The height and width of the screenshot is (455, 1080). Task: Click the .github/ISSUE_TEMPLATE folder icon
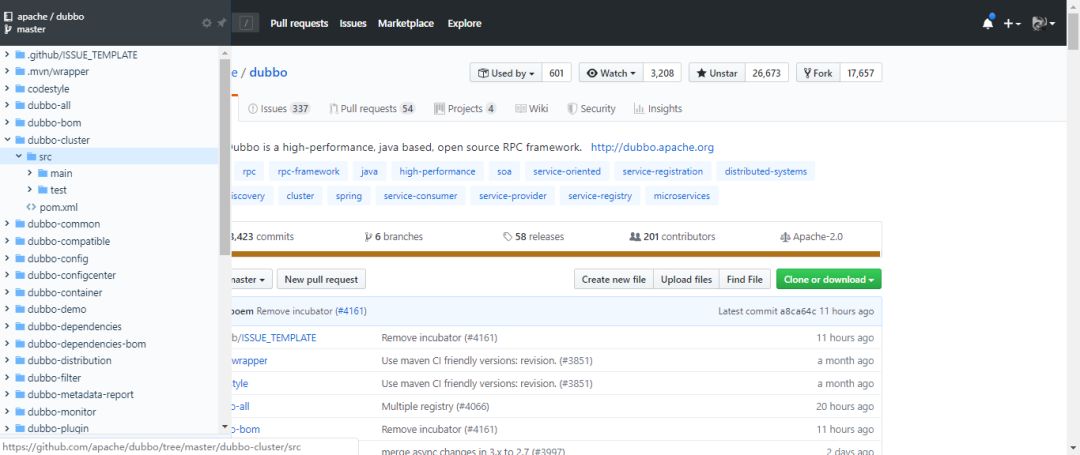coord(20,54)
